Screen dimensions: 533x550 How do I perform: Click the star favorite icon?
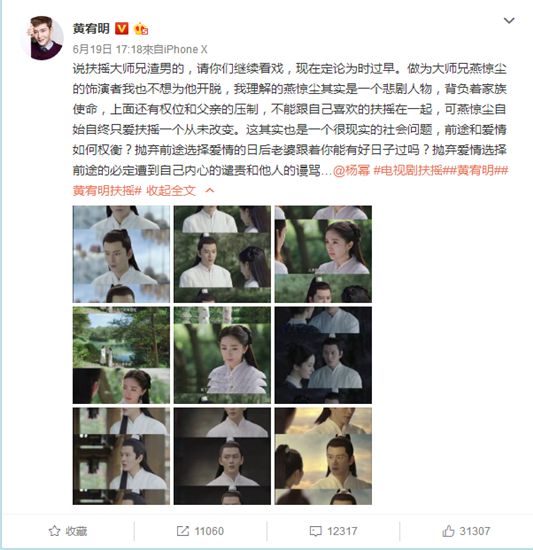54,531
